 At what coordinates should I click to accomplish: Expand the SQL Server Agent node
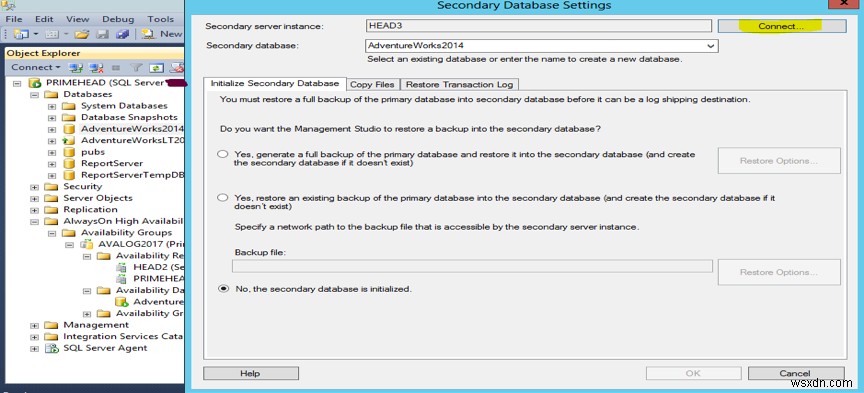click(34, 349)
